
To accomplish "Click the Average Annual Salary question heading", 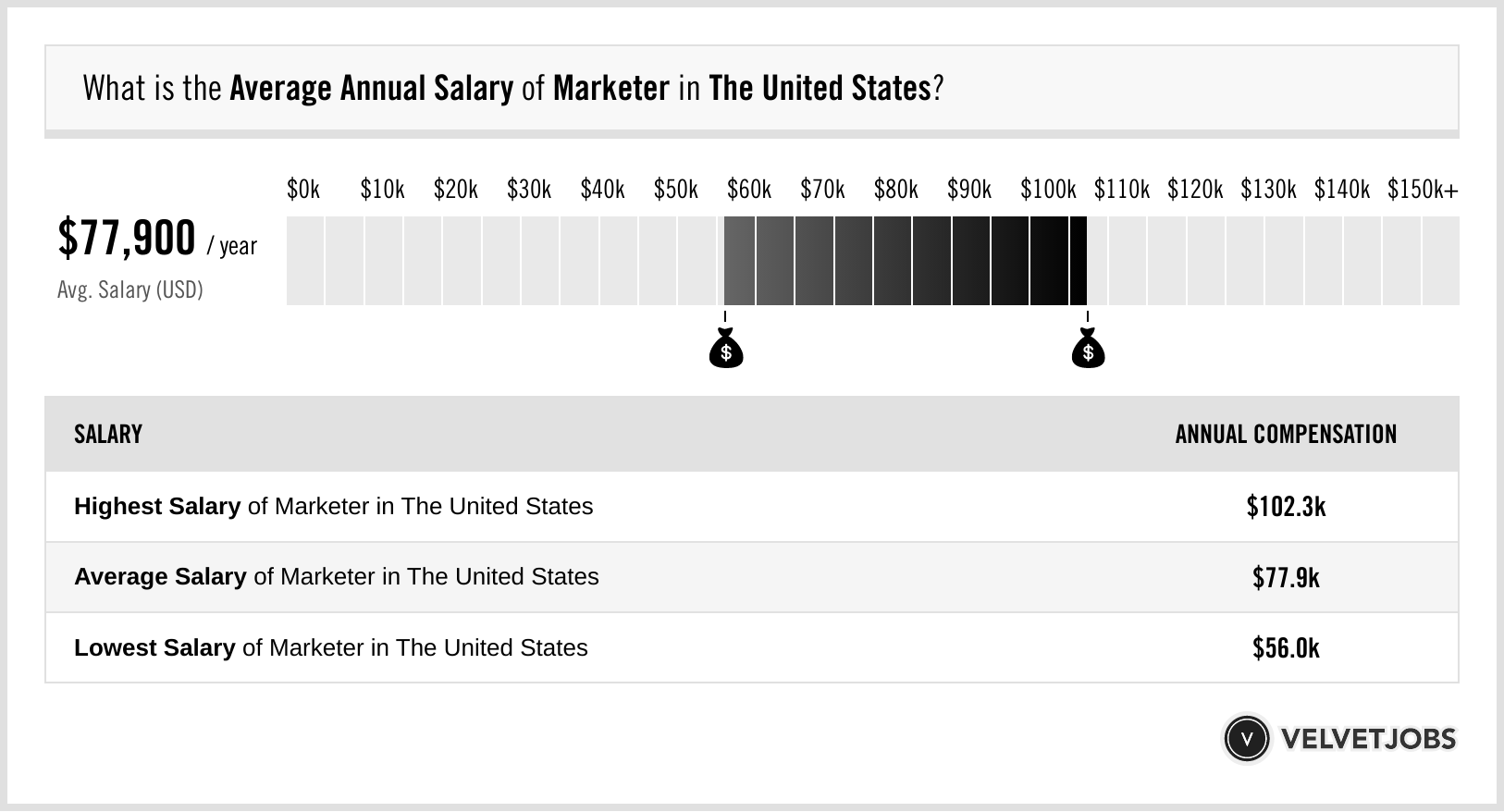I will pyautogui.click(x=513, y=89).
